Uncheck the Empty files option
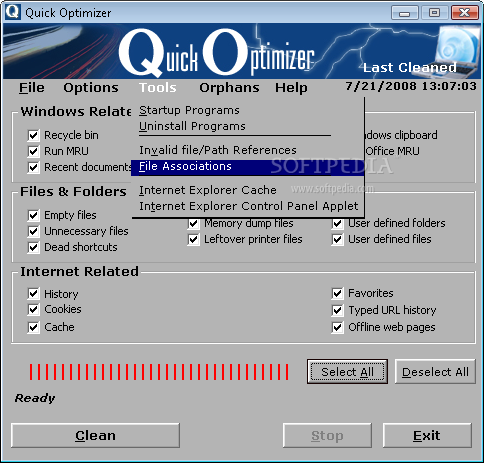Viewport: 484px width, 463px height. 33,215
